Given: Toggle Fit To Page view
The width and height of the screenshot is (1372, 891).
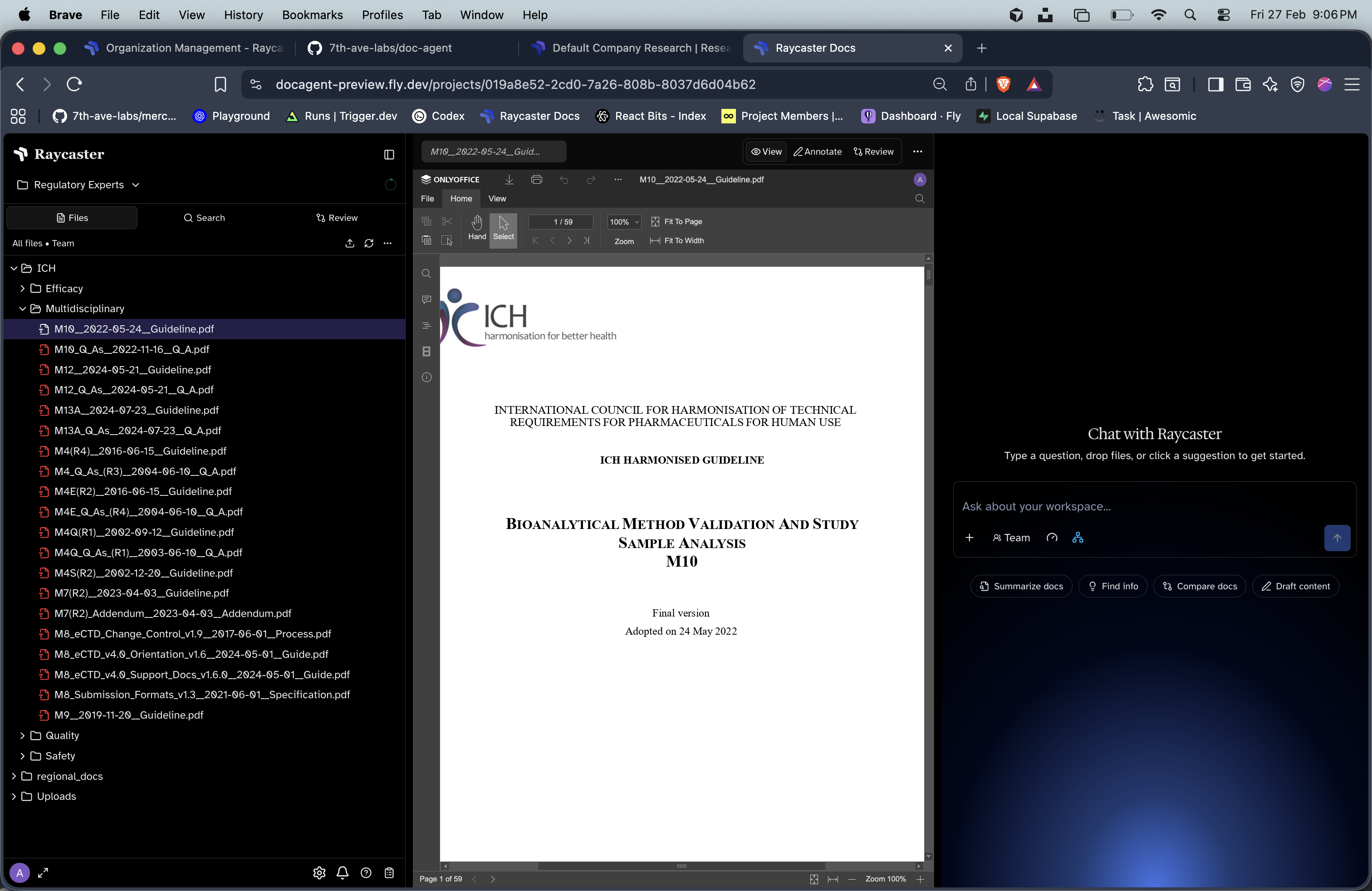Looking at the screenshot, I should (x=677, y=222).
